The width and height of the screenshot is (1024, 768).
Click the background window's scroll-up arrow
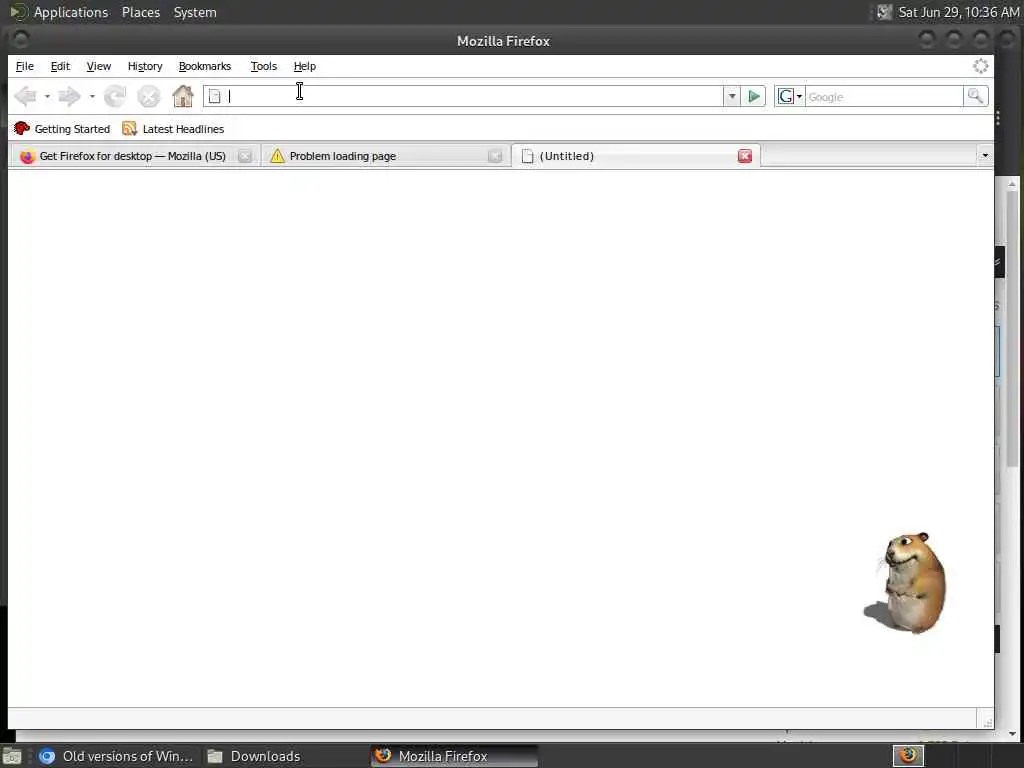(x=1012, y=185)
